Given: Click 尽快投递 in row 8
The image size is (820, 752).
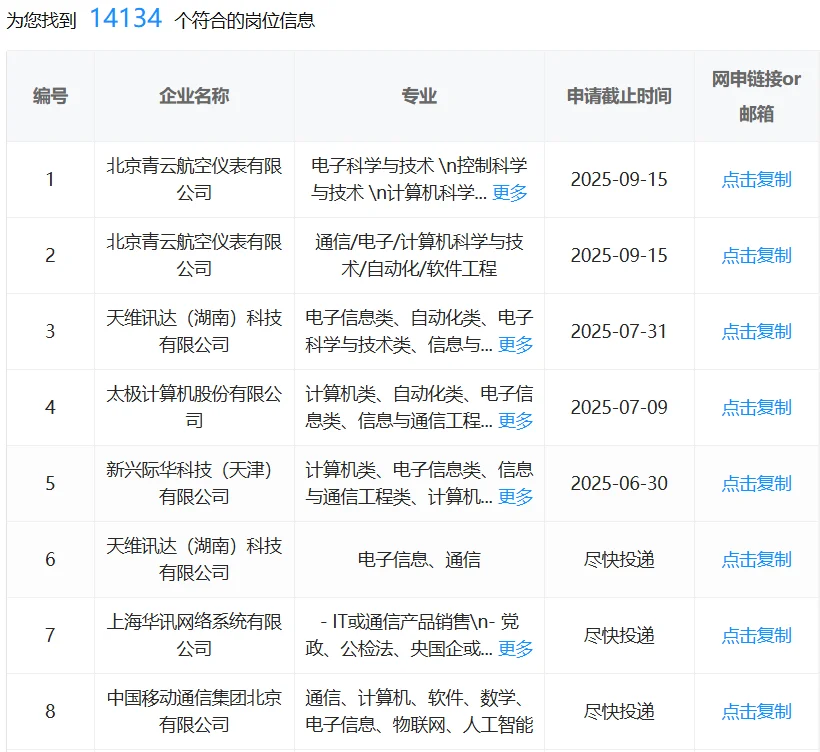Looking at the screenshot, I should (619, 711).
